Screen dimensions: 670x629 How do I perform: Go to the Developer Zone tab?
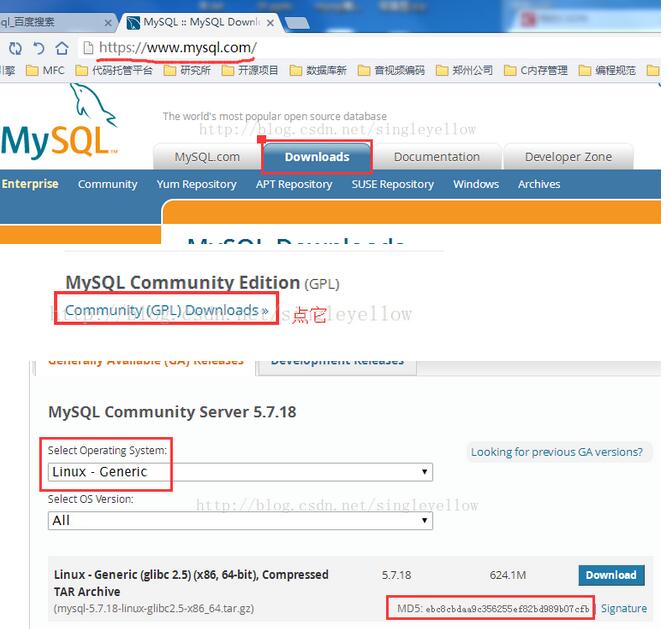567,157
